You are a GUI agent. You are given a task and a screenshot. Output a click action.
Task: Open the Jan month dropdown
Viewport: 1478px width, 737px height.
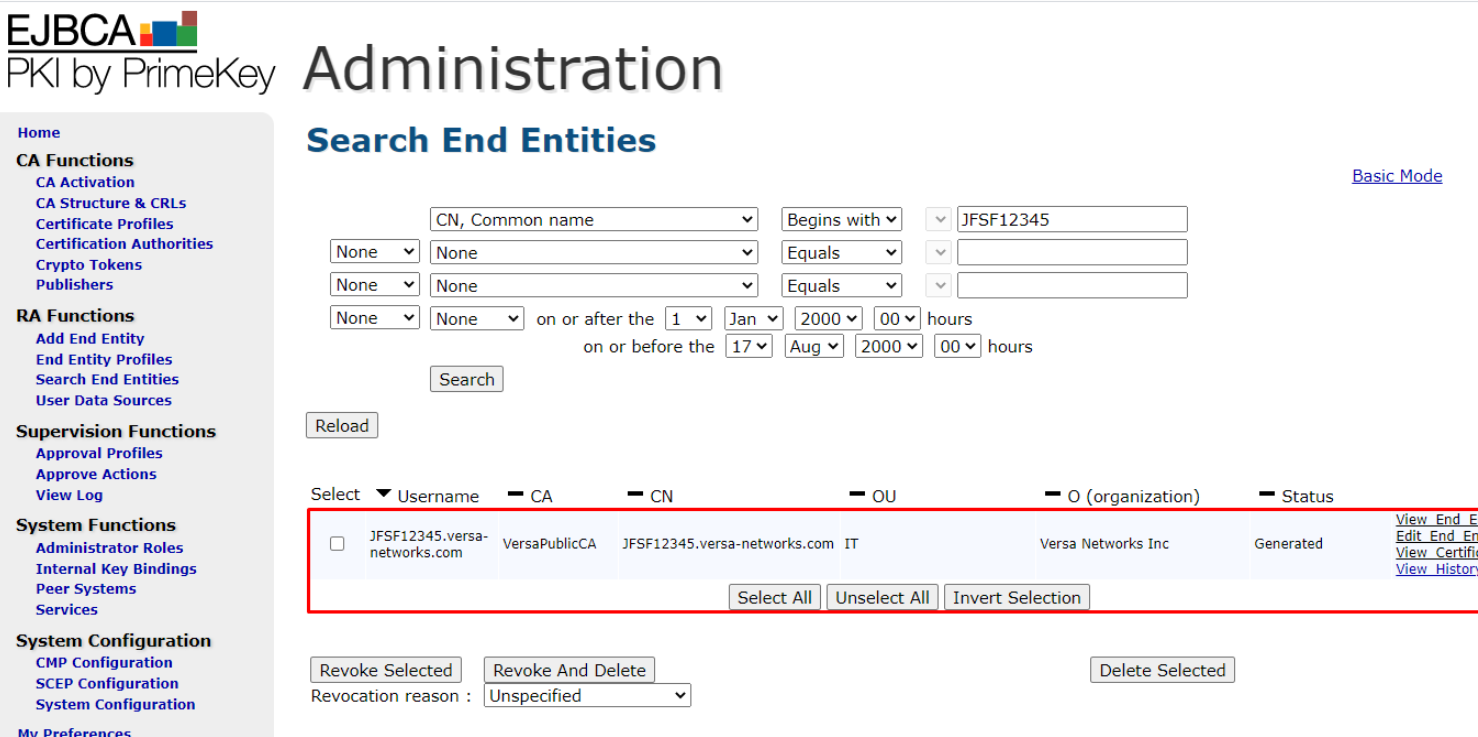point(753,319)
